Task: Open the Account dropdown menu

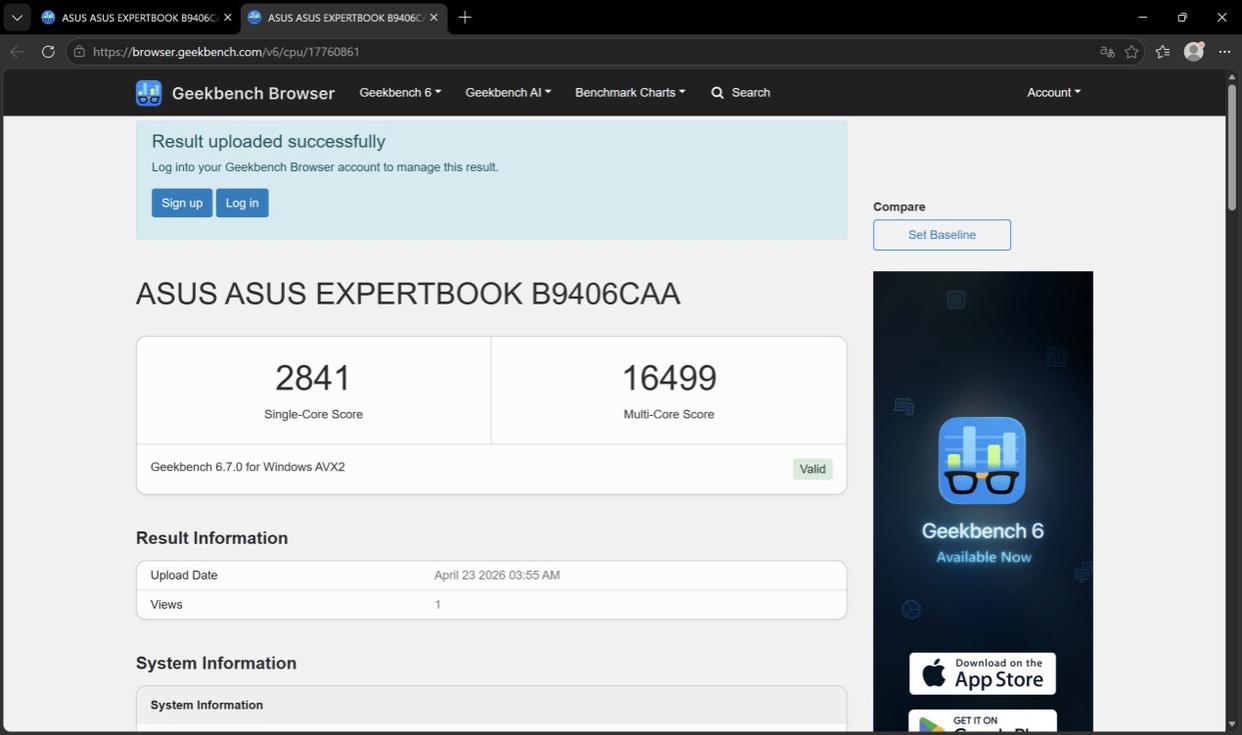Action: pos(1053,93)
